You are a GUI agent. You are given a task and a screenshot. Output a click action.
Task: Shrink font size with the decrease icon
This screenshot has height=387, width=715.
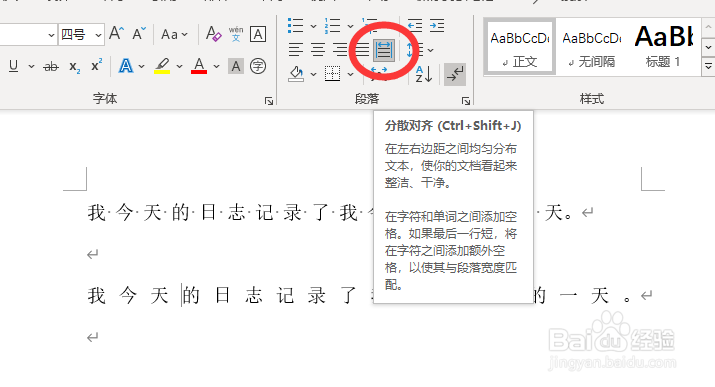coord(139,34)
